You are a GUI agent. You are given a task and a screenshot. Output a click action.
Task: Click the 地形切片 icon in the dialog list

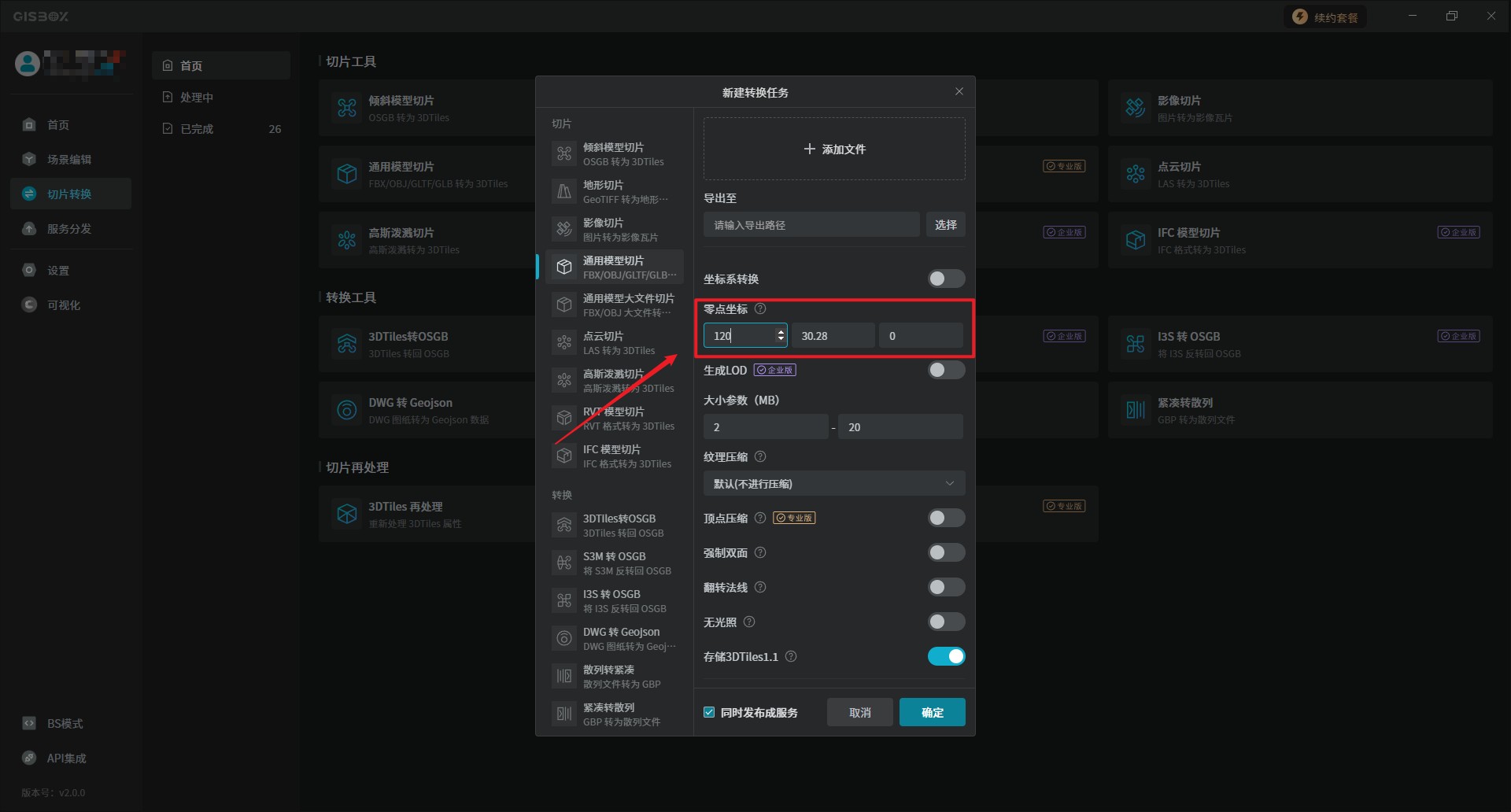pyautogui.click(x=564, y=191)
